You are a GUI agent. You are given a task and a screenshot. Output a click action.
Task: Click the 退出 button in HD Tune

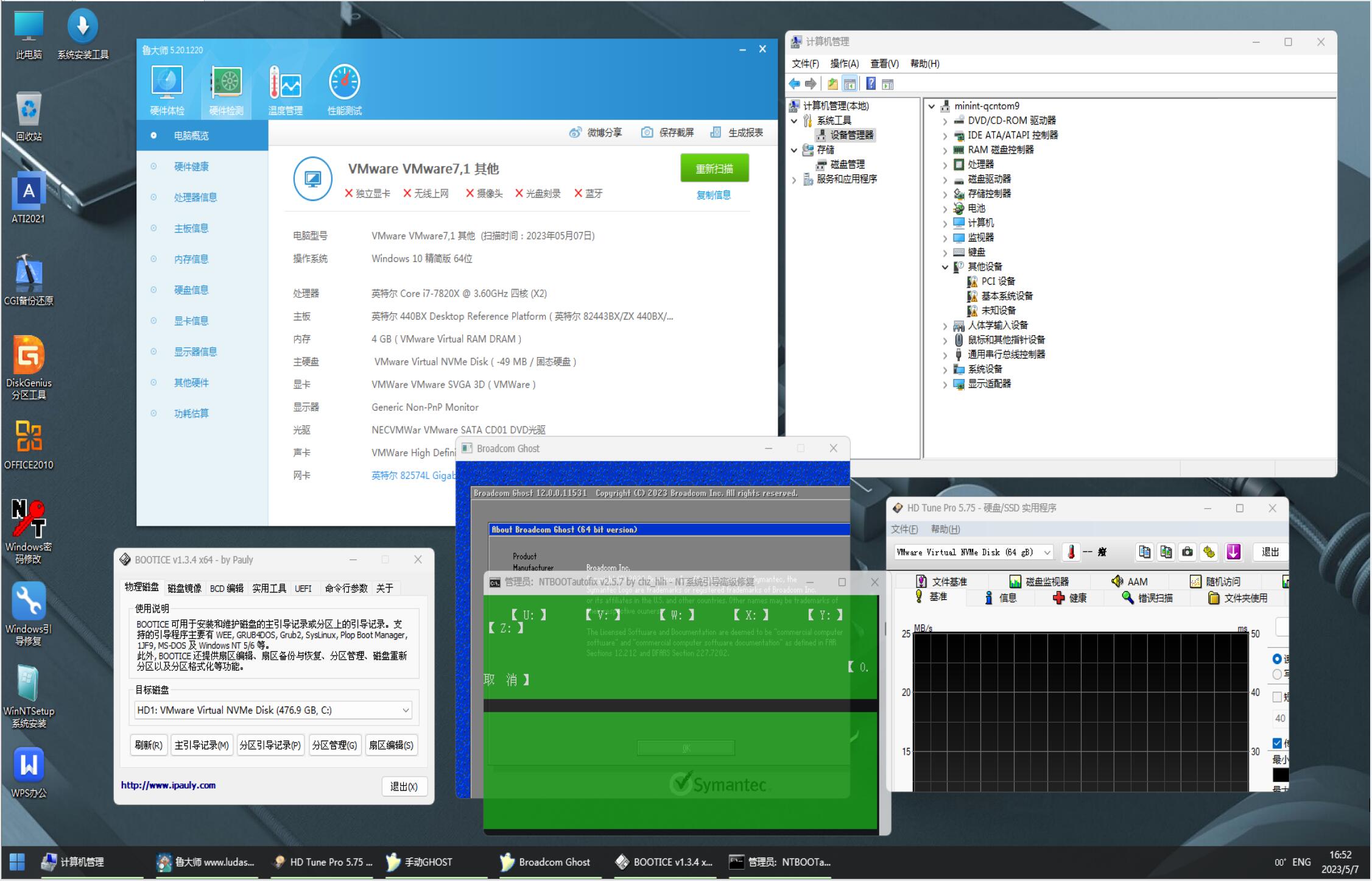[1270, 552]
